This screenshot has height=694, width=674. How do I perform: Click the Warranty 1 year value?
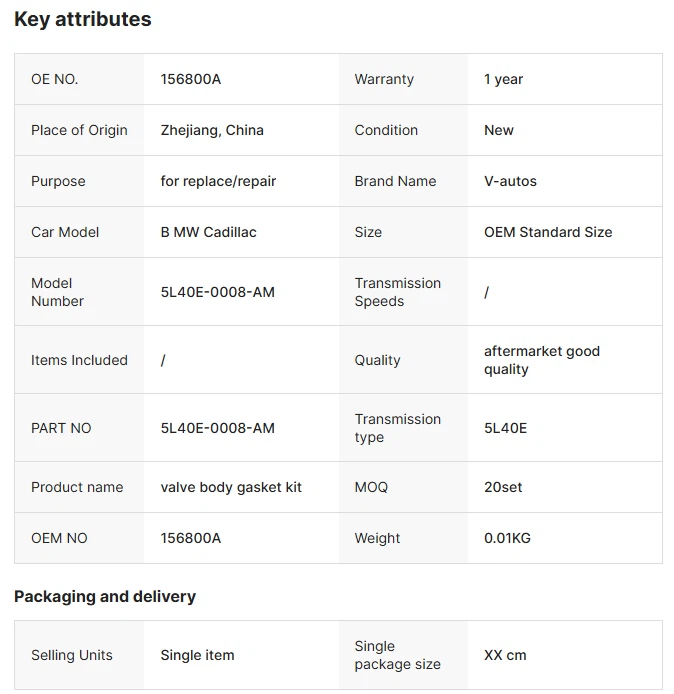503,79
